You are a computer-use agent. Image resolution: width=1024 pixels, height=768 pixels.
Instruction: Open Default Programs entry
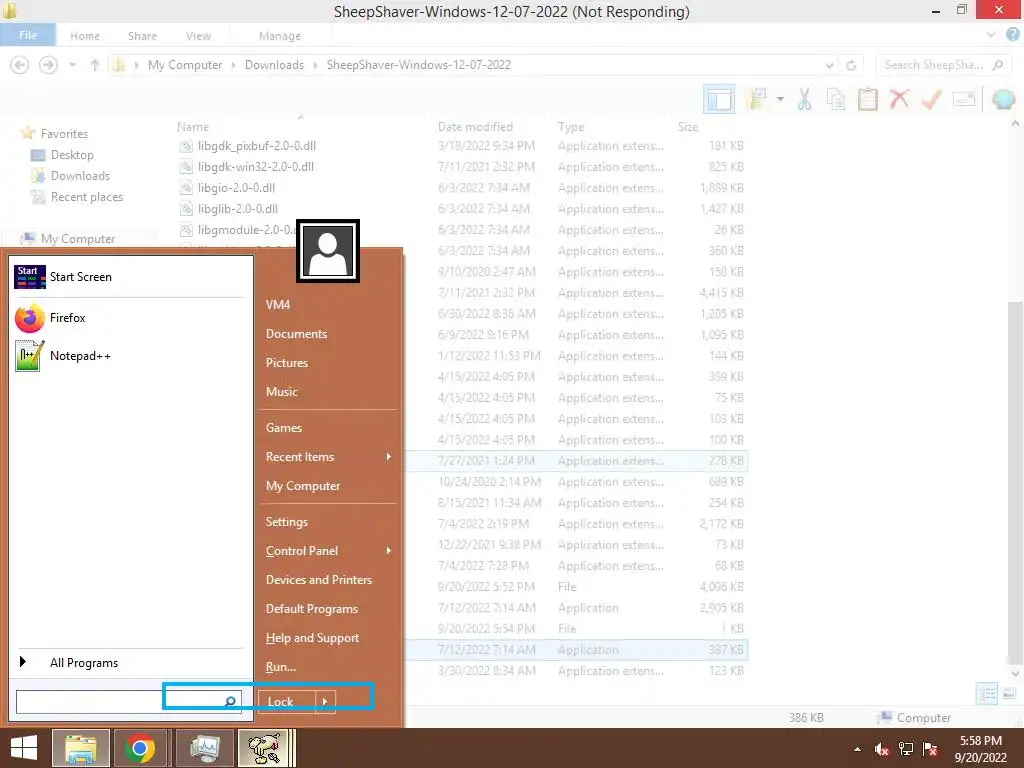click(x=312, y=609)
